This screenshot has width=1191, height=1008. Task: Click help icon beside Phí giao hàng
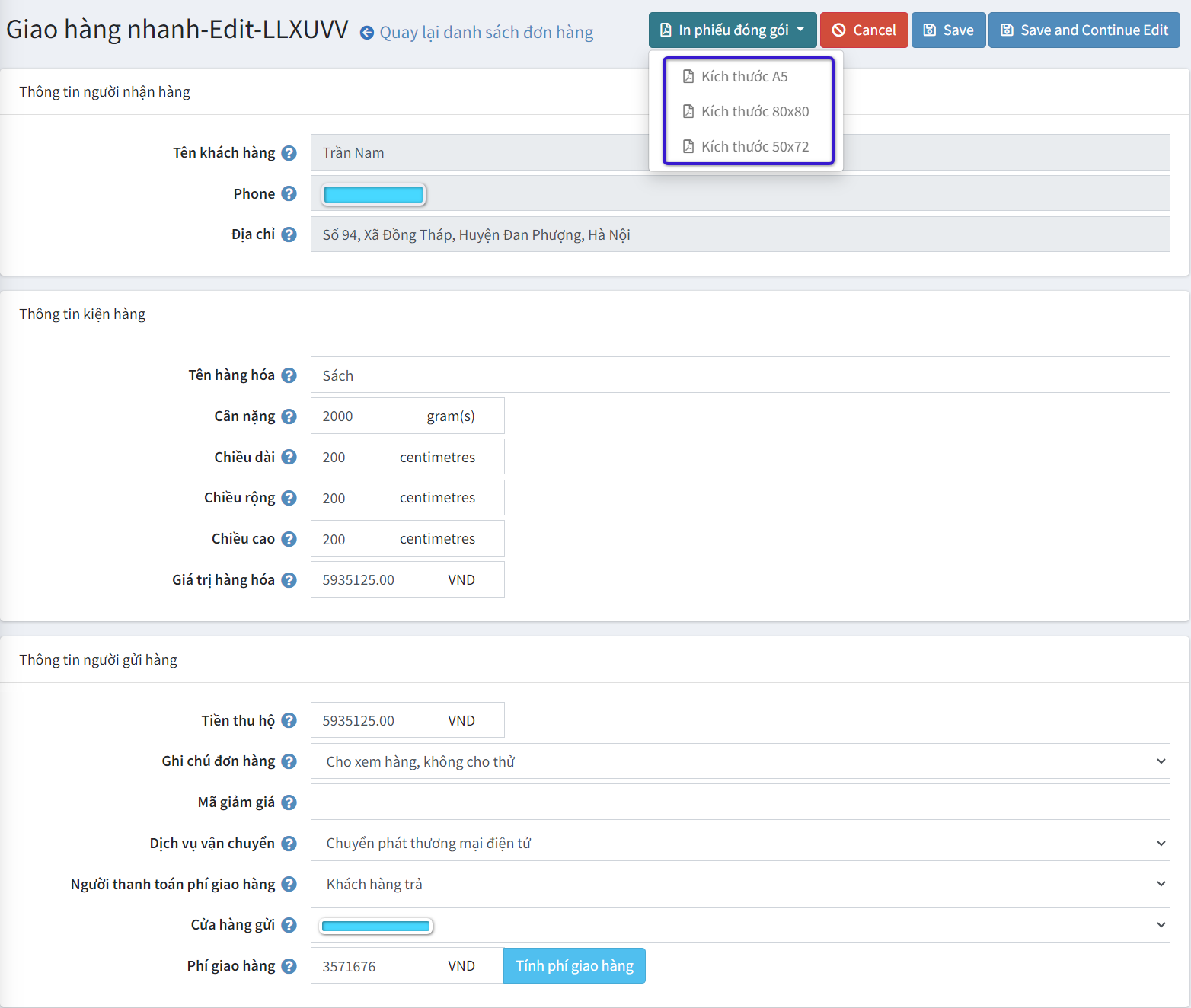point(289,966)
